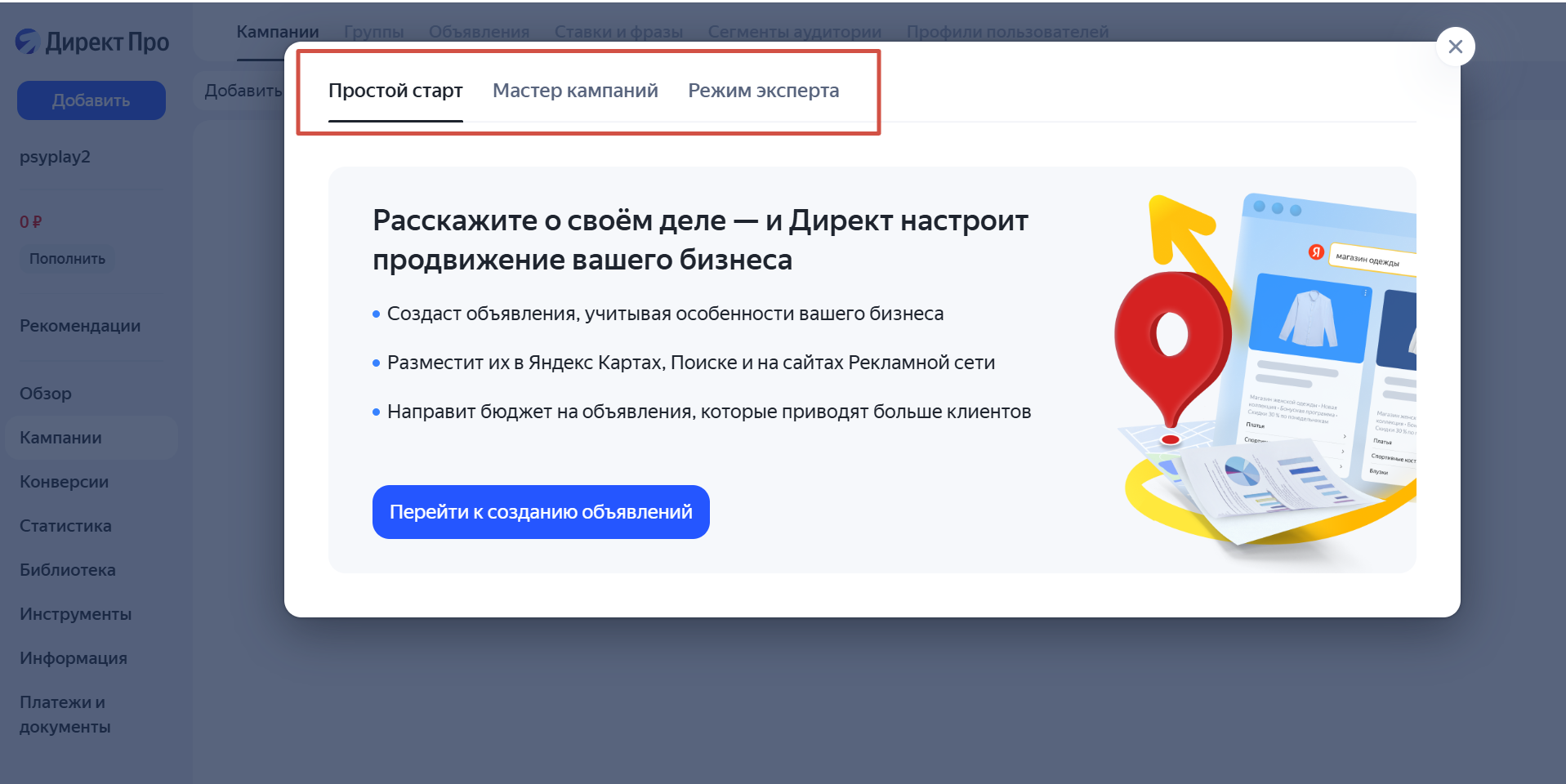1566x784 pixels.
Task: Open Конверсии in the sidebar
Action: [64, 482]
